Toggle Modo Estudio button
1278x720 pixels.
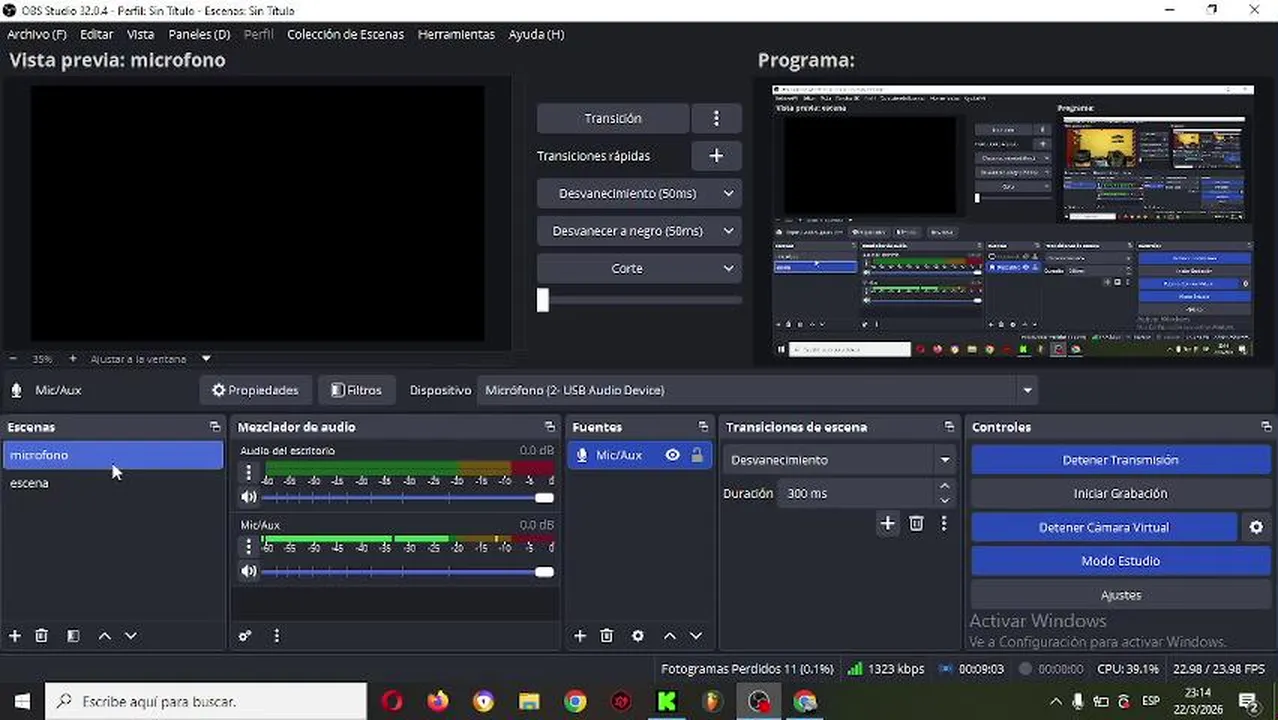[1120, 561]
